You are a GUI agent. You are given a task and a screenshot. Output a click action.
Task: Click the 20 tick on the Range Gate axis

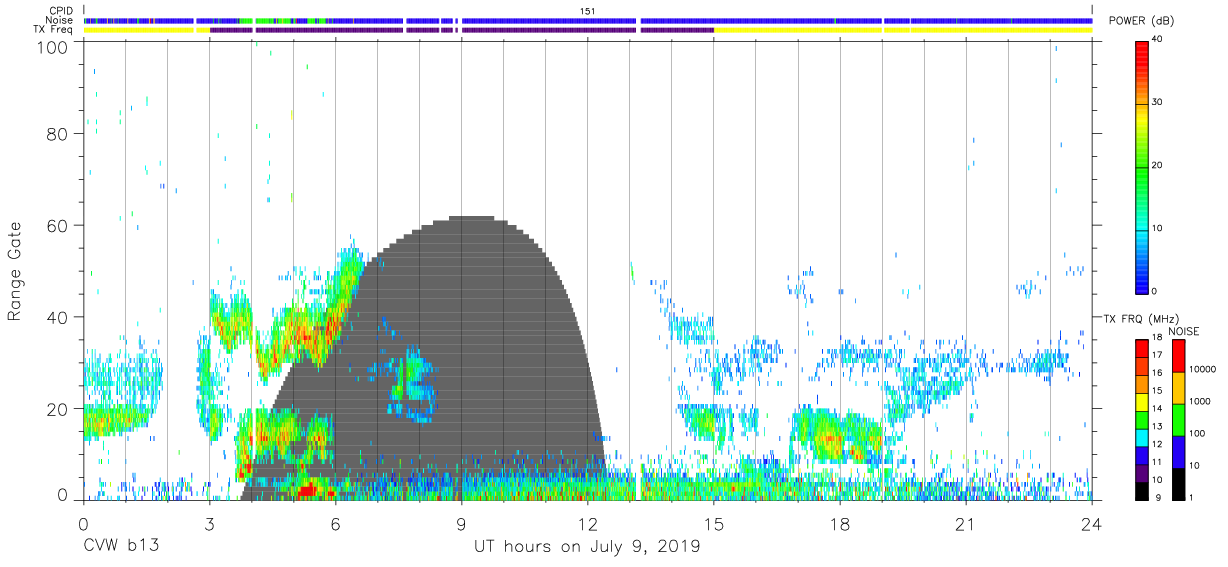click(58, 409)
